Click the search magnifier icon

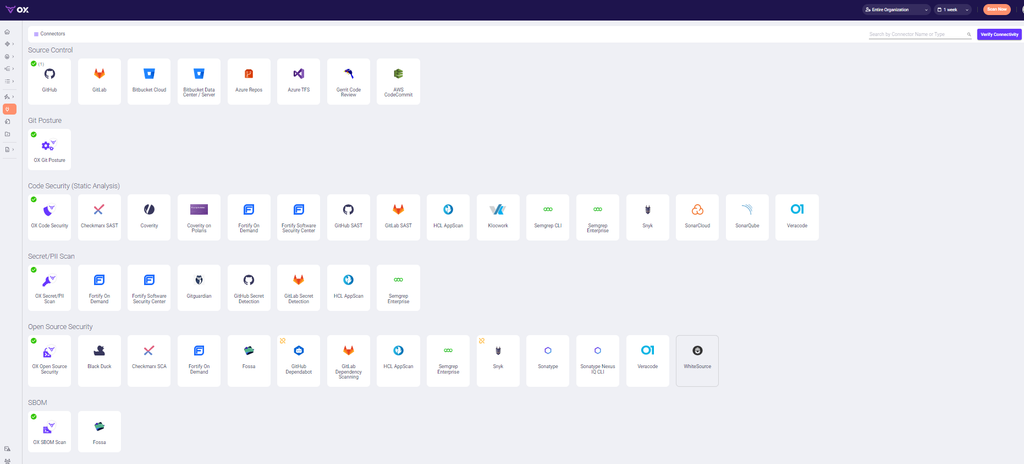tap(969, 34)
